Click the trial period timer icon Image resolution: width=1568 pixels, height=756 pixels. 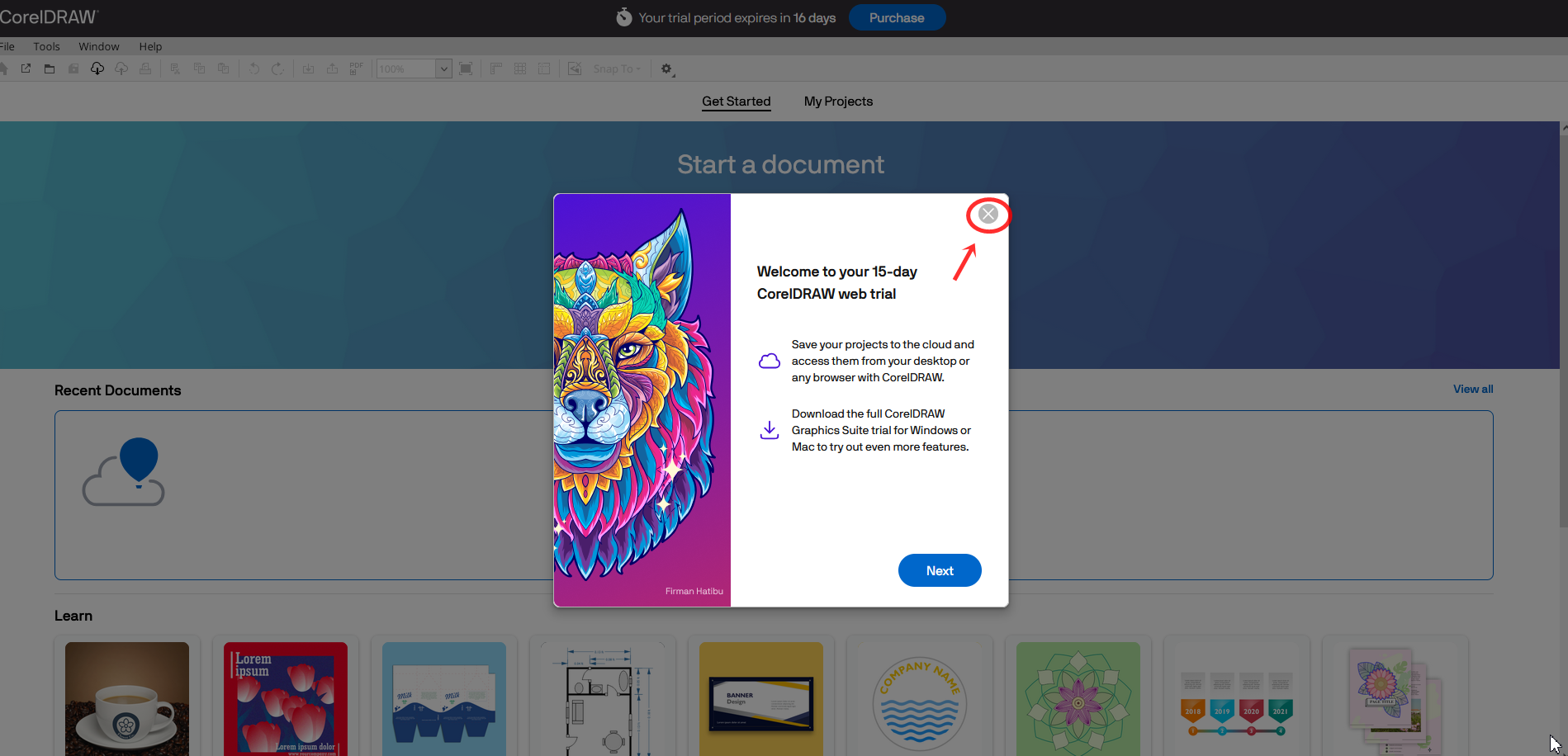click(624, 17)
